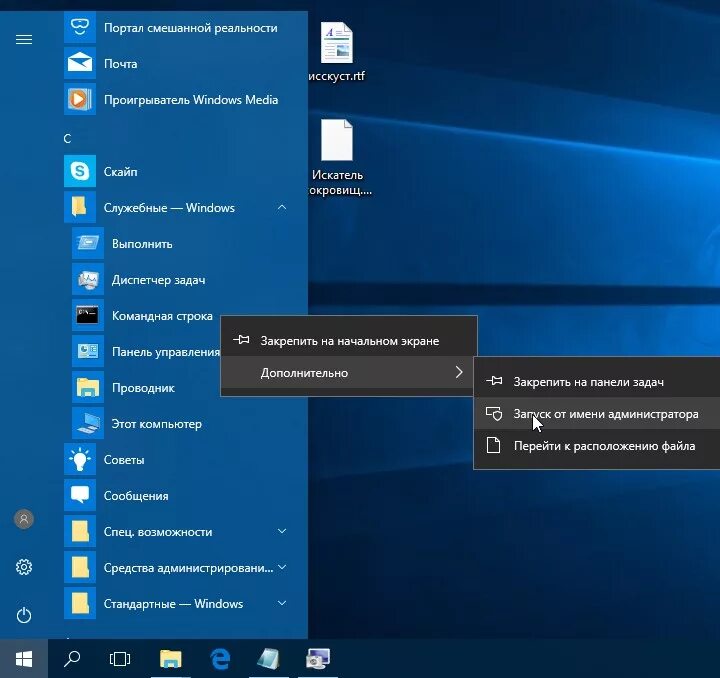Open the Диспетчер задач icon
The height and width of the screenshot is (678, 720).
88,279
